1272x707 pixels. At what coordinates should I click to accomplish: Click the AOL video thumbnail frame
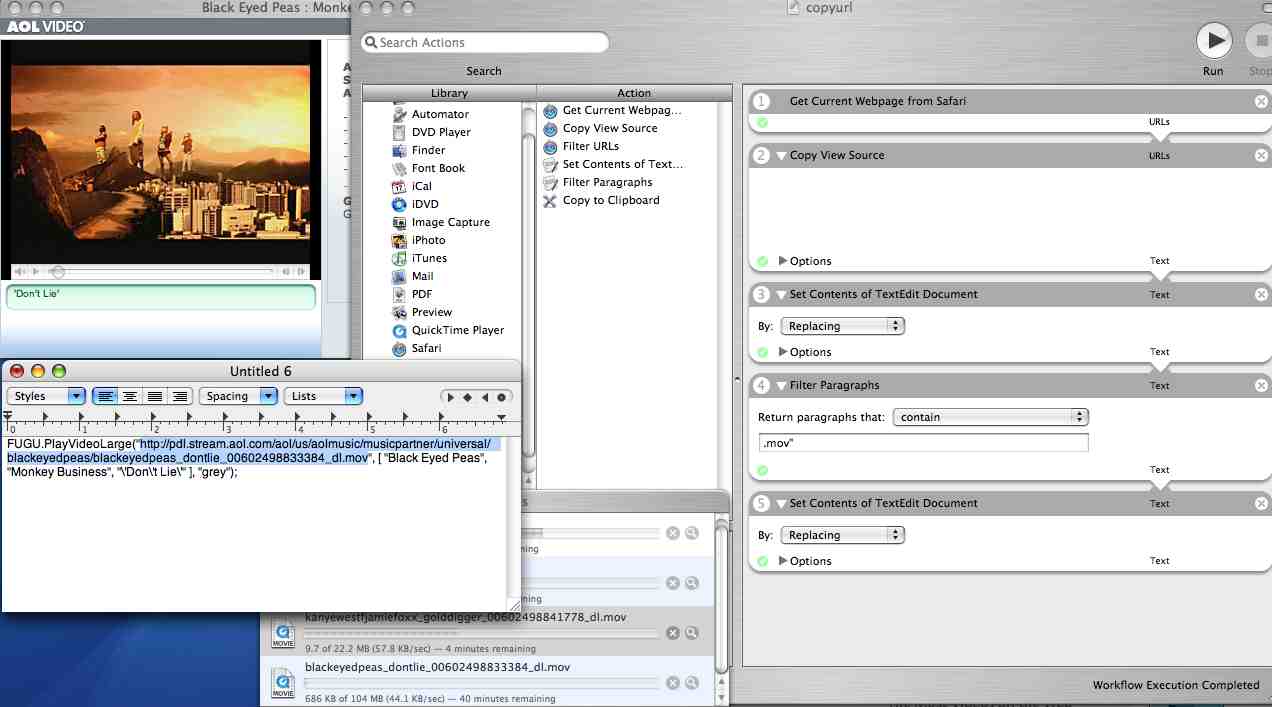coord(160,150)
